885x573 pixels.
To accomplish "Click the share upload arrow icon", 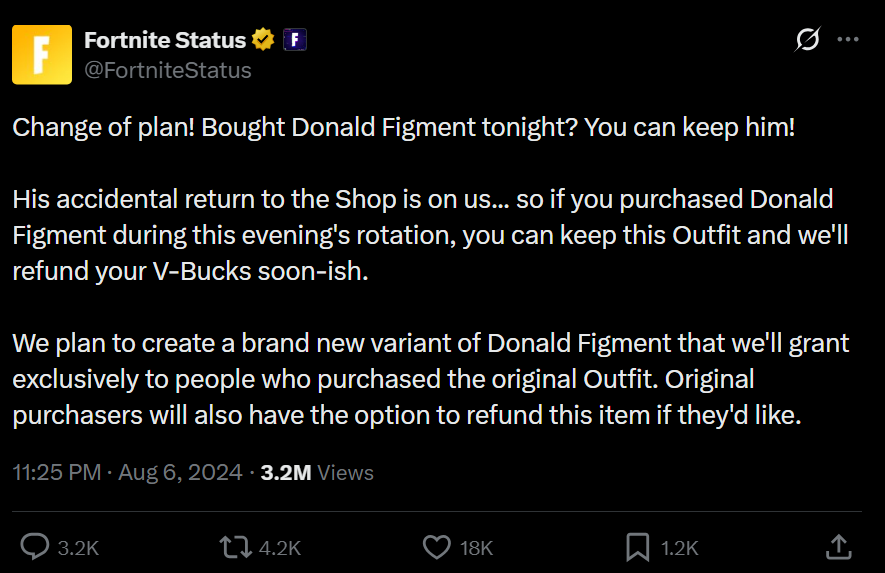I will pyautogui.click(x=839, y=546).
